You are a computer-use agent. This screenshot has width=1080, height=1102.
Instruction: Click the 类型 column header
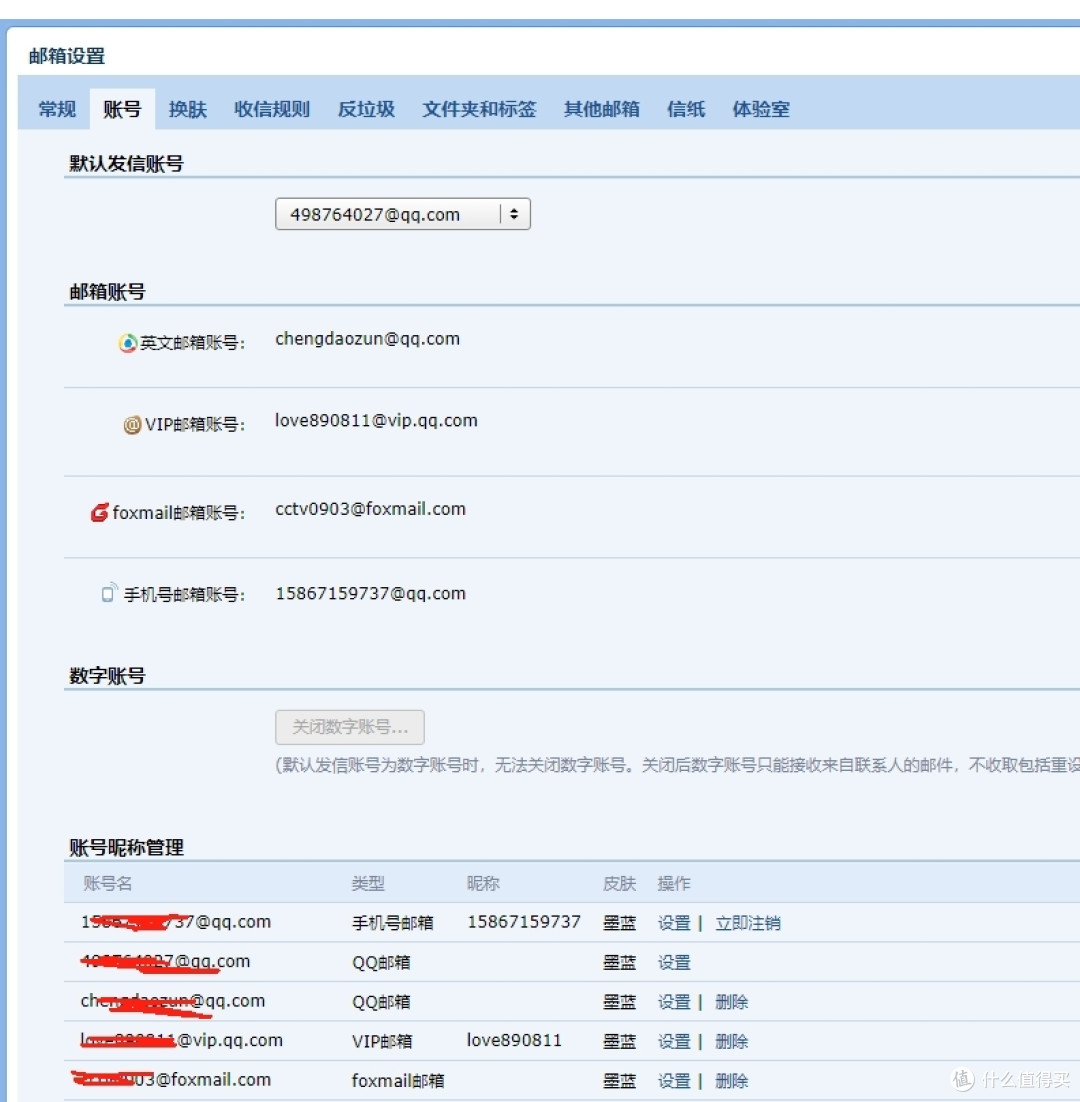click(x=368, y=883)
